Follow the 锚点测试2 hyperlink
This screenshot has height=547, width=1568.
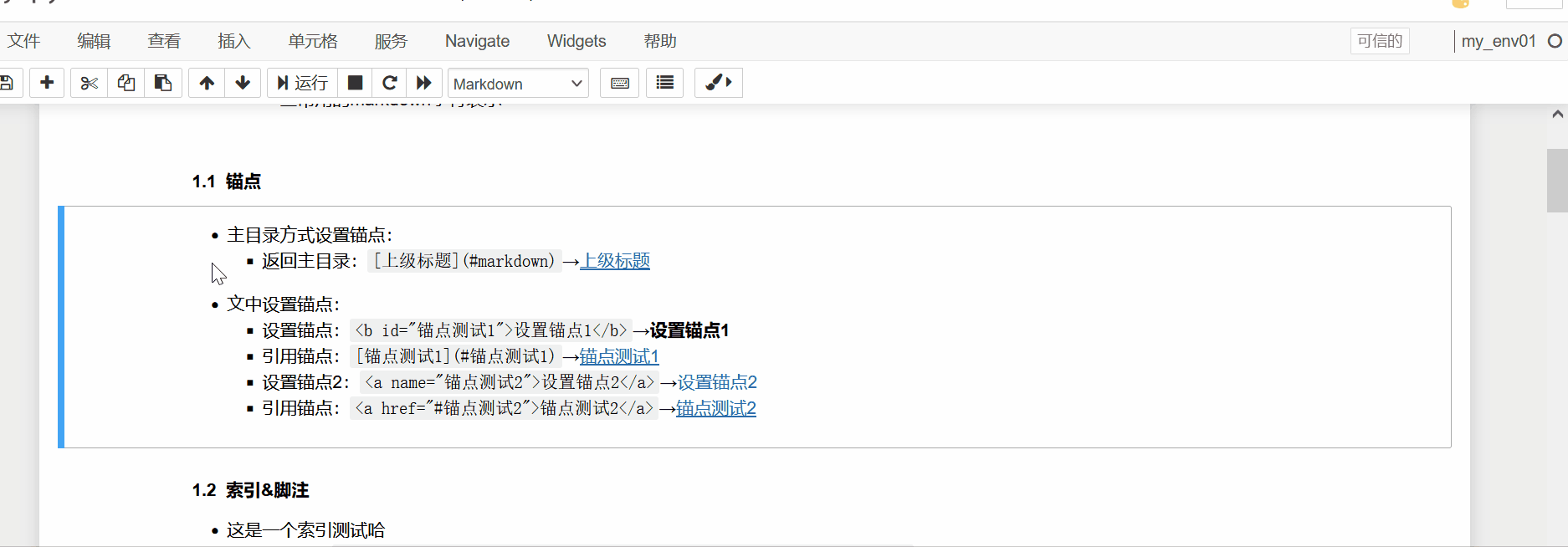[715, 408]
